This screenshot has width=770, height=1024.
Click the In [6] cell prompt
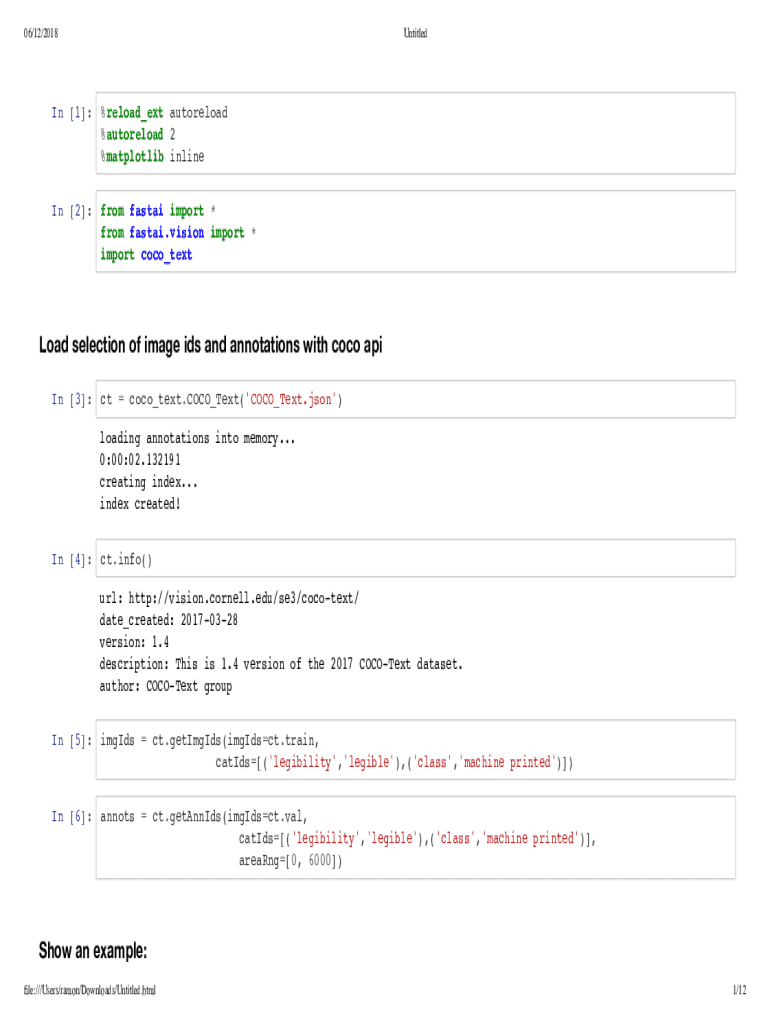tap(71, 817)
